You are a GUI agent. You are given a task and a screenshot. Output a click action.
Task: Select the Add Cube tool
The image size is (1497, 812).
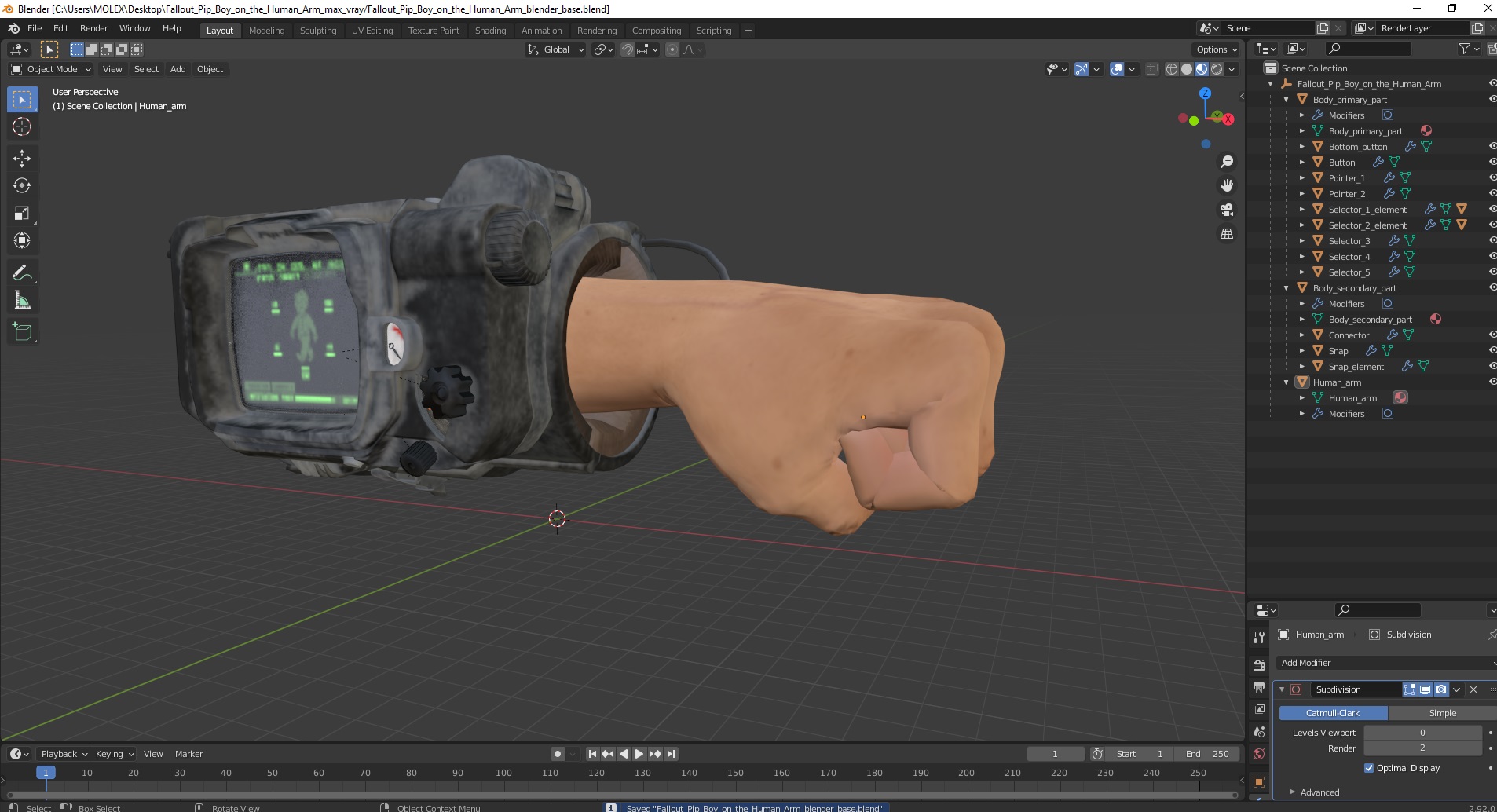pyautogui.click(x=22, y=331)
